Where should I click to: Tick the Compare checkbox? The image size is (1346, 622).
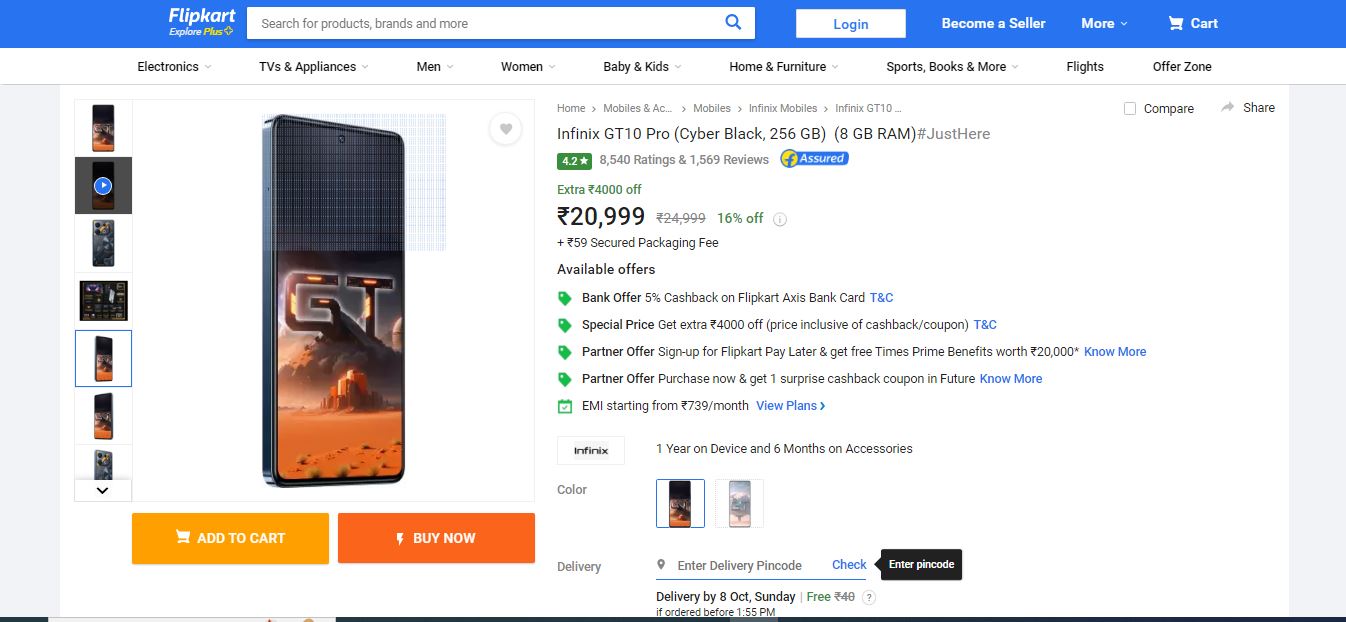pos(1130,108)
